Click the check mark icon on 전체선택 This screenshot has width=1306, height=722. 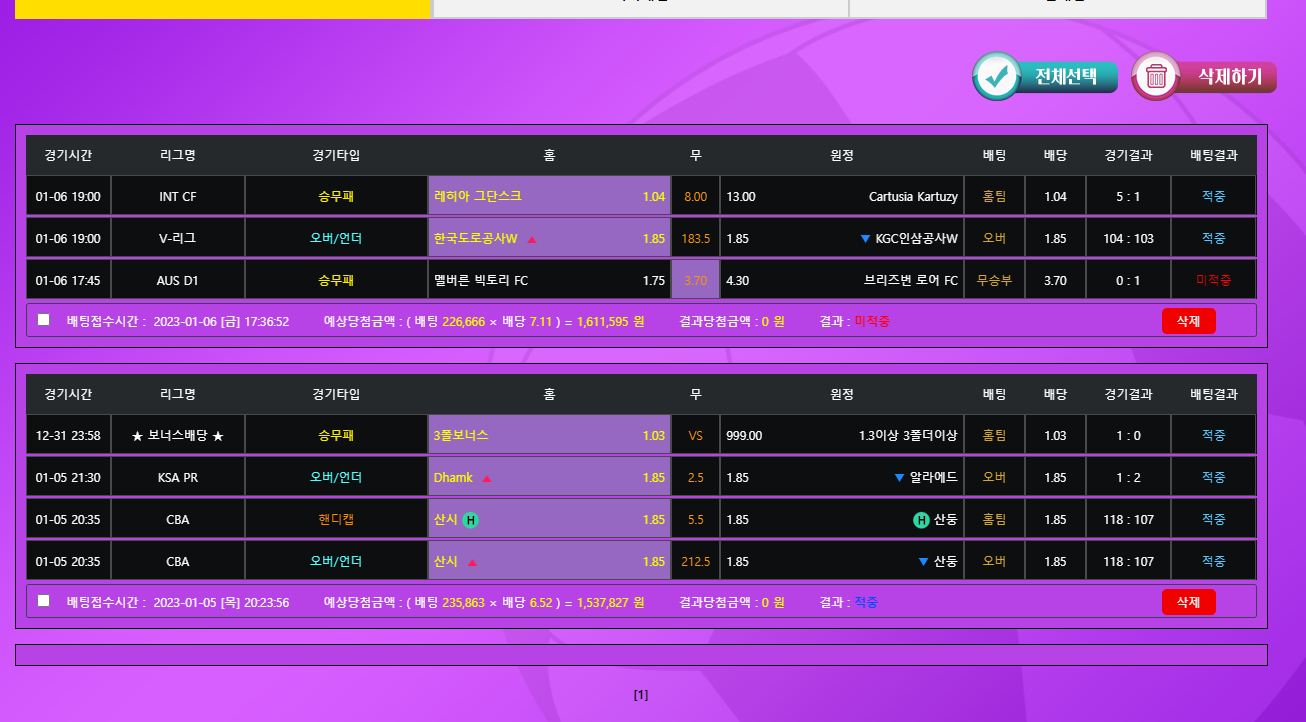pyautogui.click(x=996, y=77)
